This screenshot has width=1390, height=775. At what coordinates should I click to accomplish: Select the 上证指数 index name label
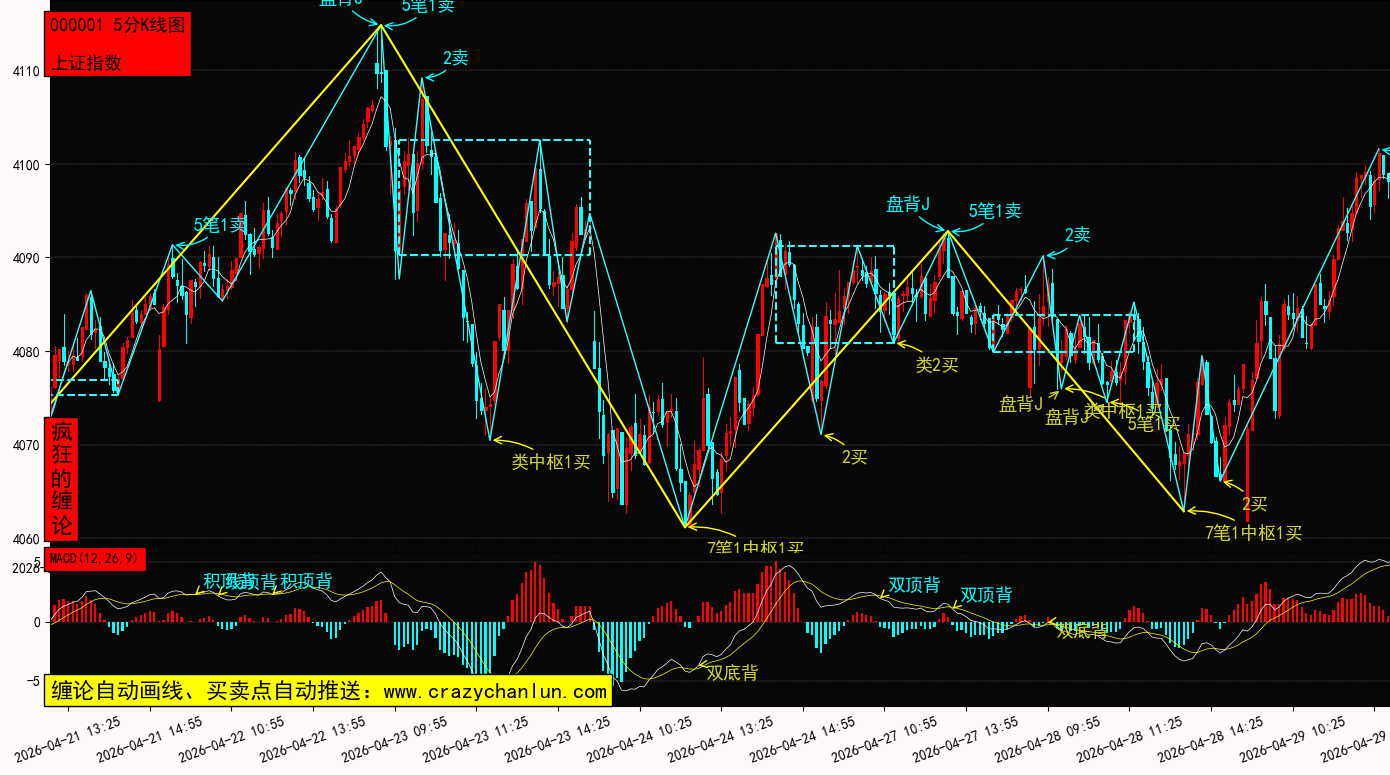[x=86, y=62]
